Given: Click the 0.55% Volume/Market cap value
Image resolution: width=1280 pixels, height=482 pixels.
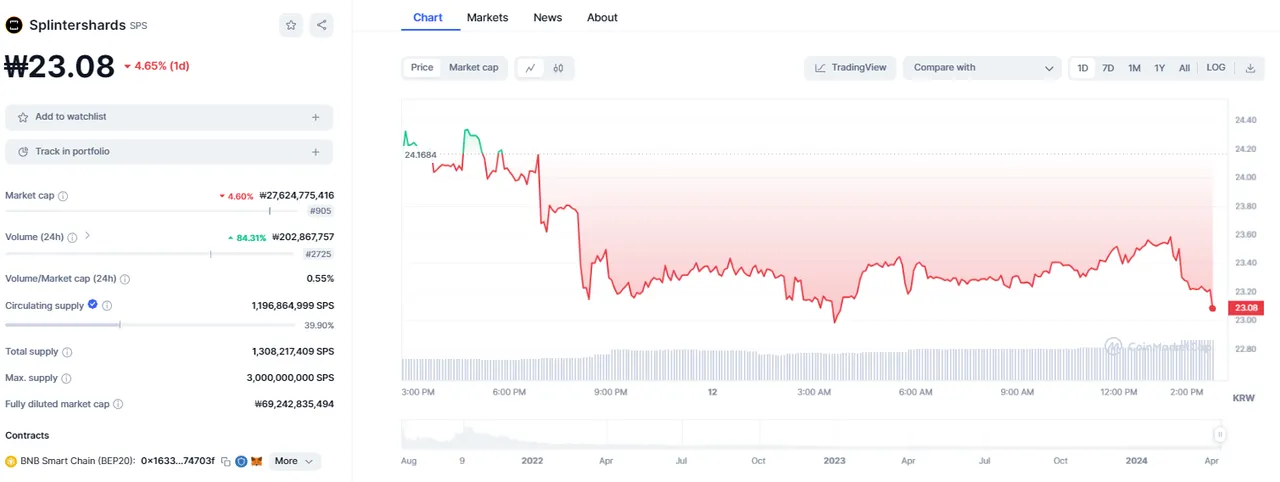Looking at the screenshot, I should pos(320,279).
